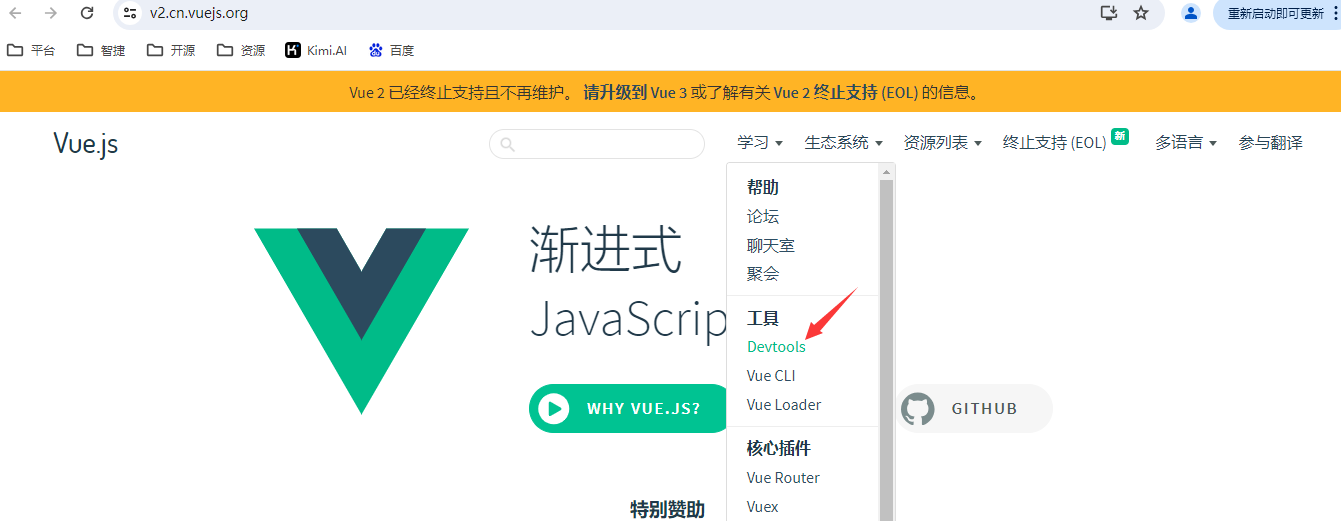
Task: Click the install app icon in address bar
Action: 1108,13
